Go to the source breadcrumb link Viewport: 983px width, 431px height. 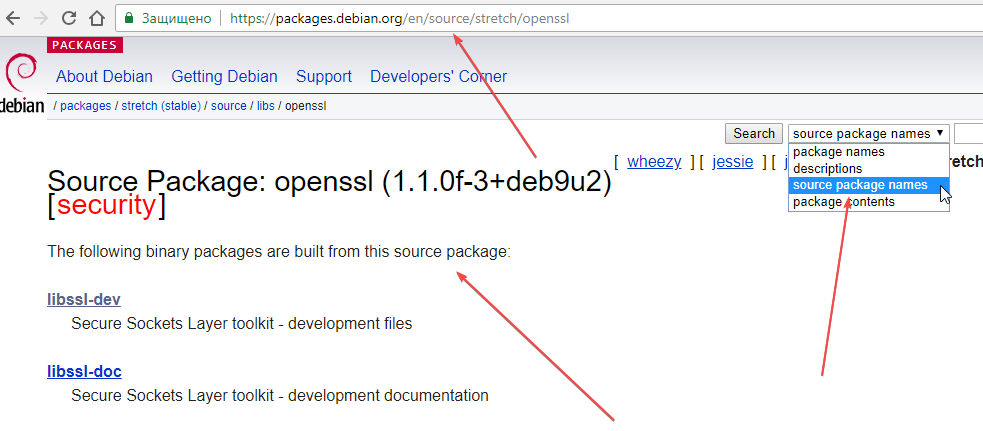click(228, 106)
